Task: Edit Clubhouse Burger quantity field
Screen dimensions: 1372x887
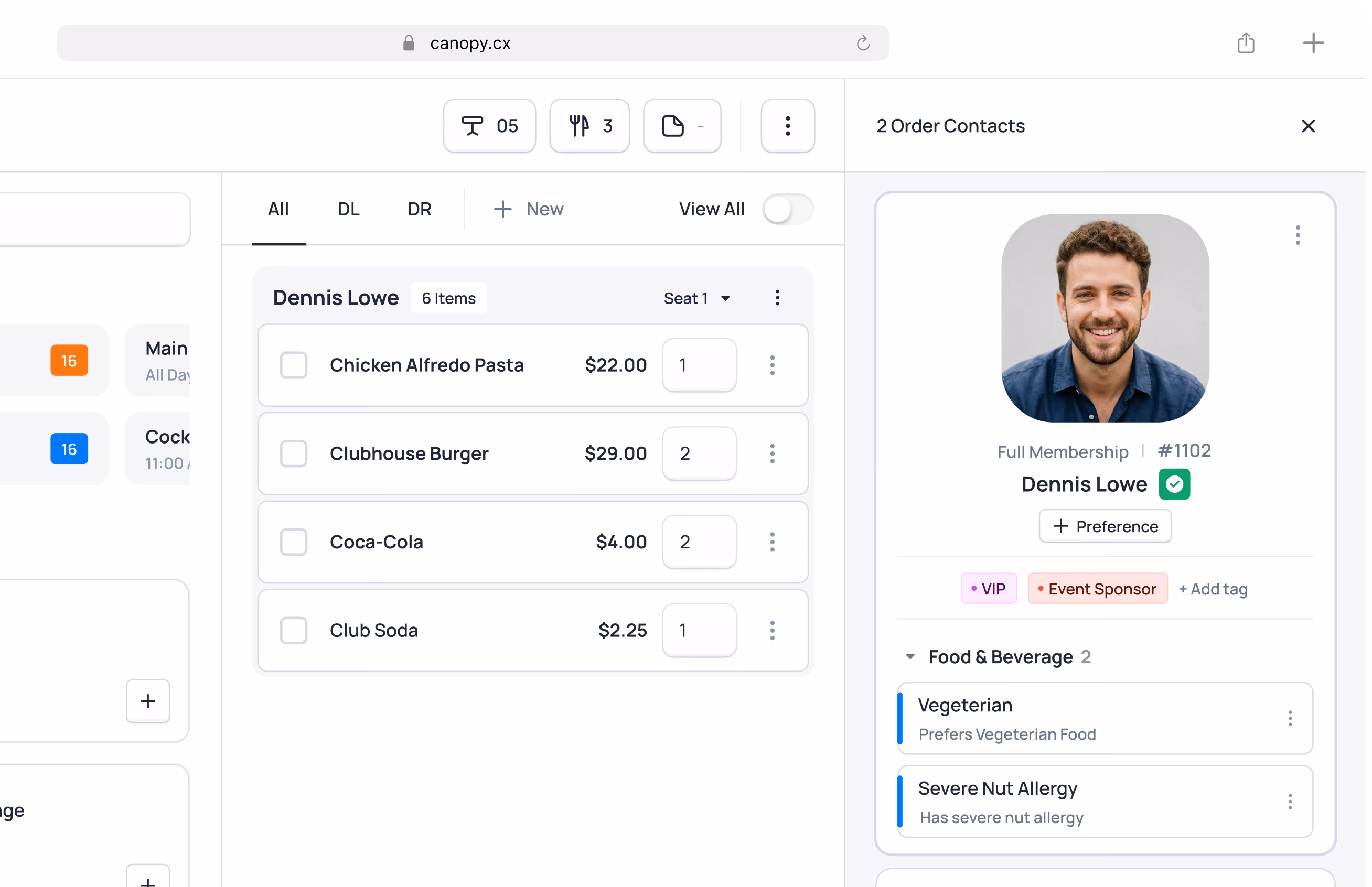Action: tap(700, 454)
